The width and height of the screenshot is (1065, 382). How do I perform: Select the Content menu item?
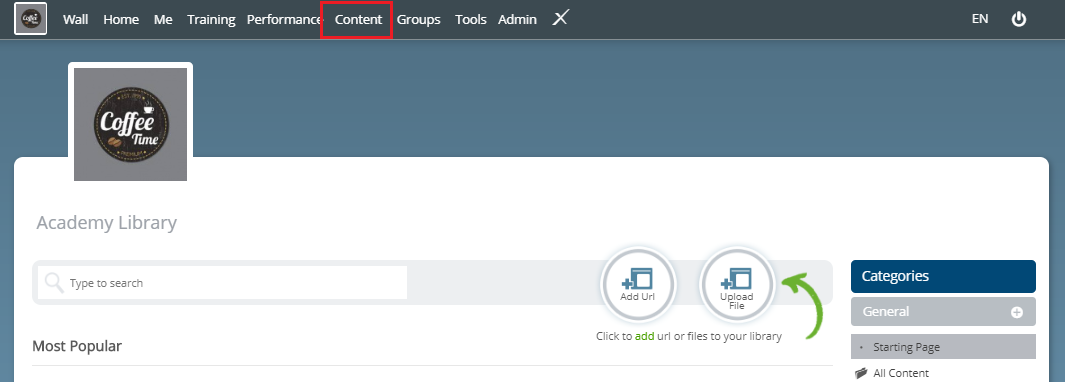point(358,20)
